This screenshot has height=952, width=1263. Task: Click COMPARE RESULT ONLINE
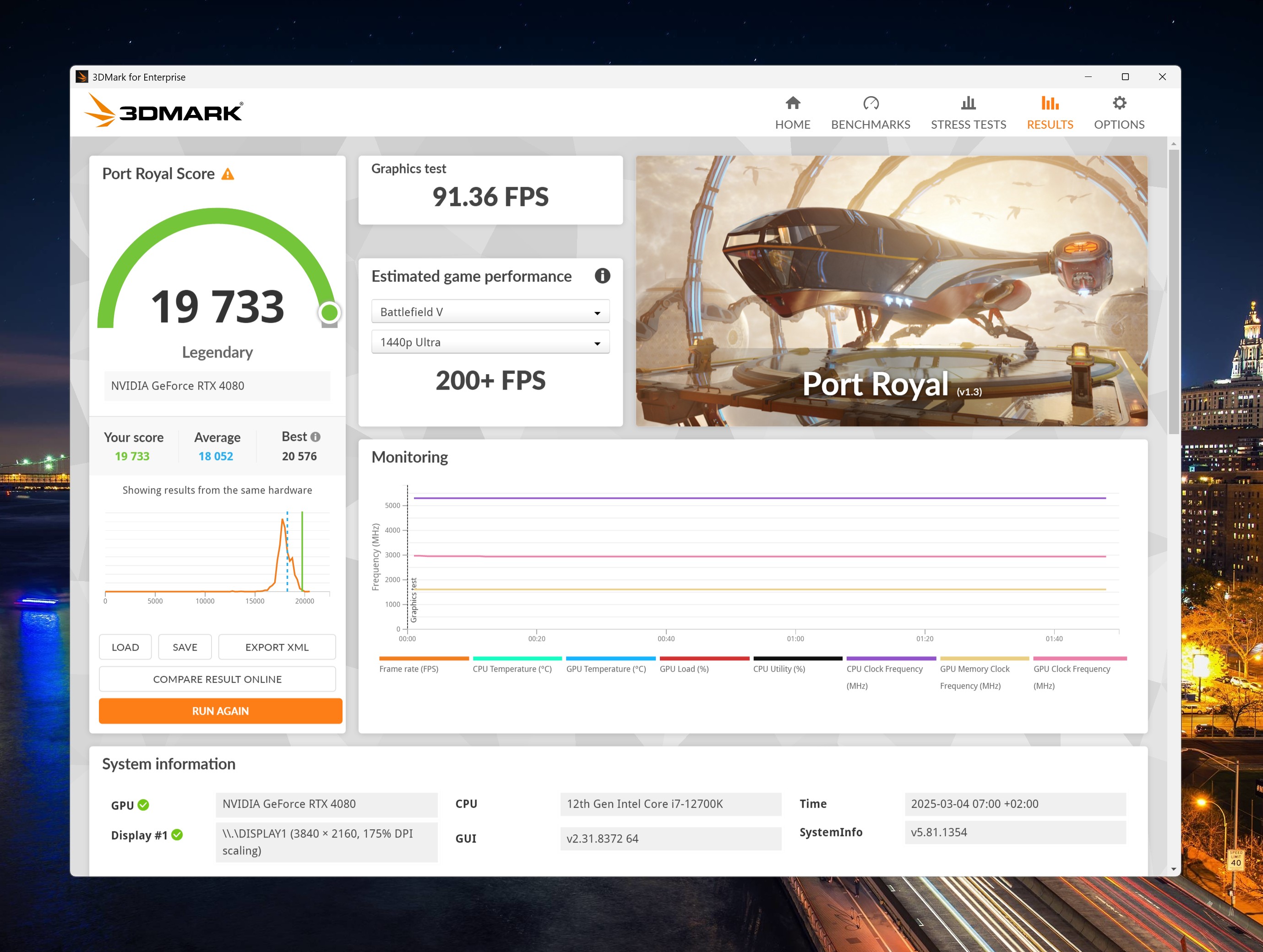point(218,679)
